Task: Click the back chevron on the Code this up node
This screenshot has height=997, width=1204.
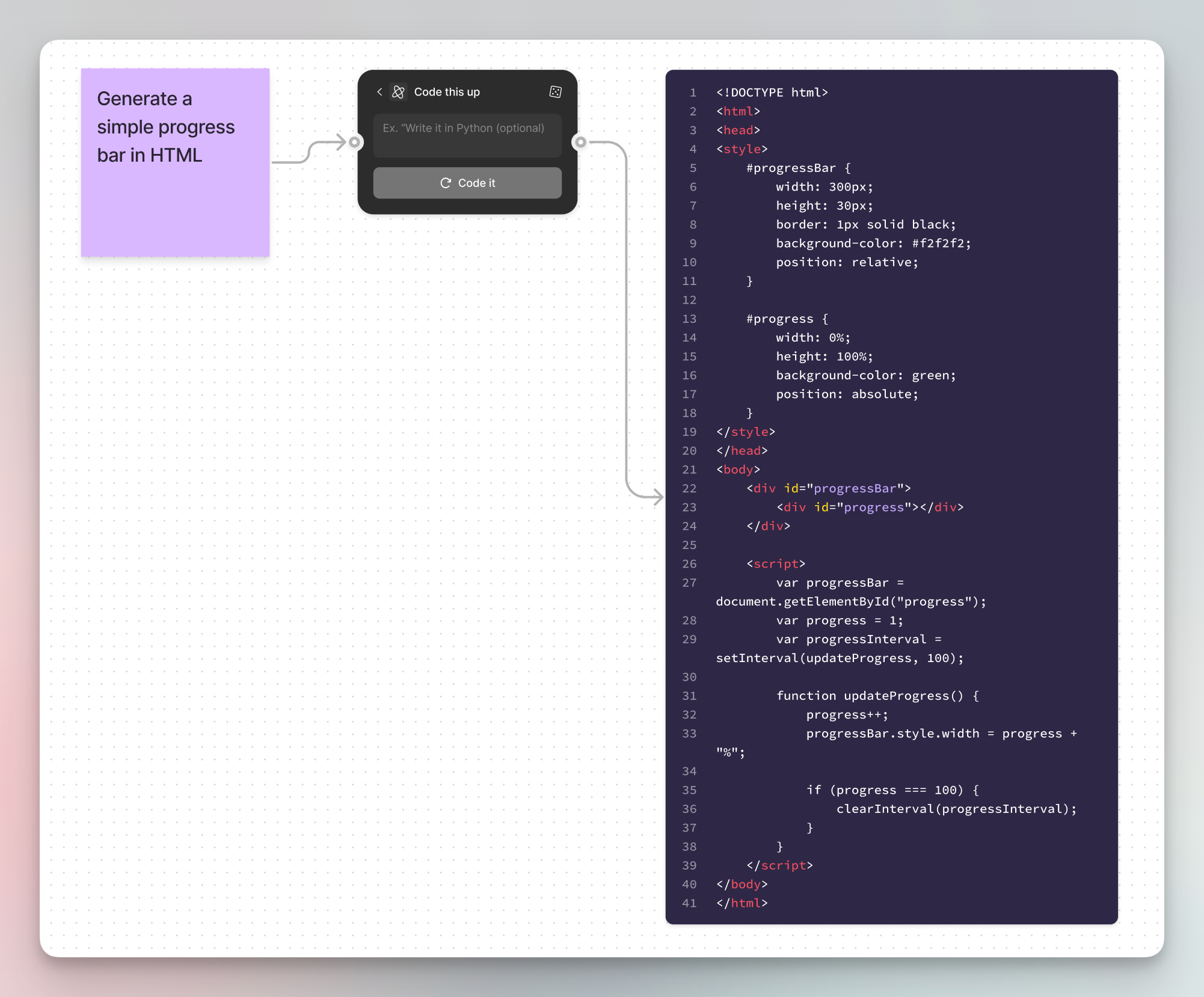Action: click(379, 91)
